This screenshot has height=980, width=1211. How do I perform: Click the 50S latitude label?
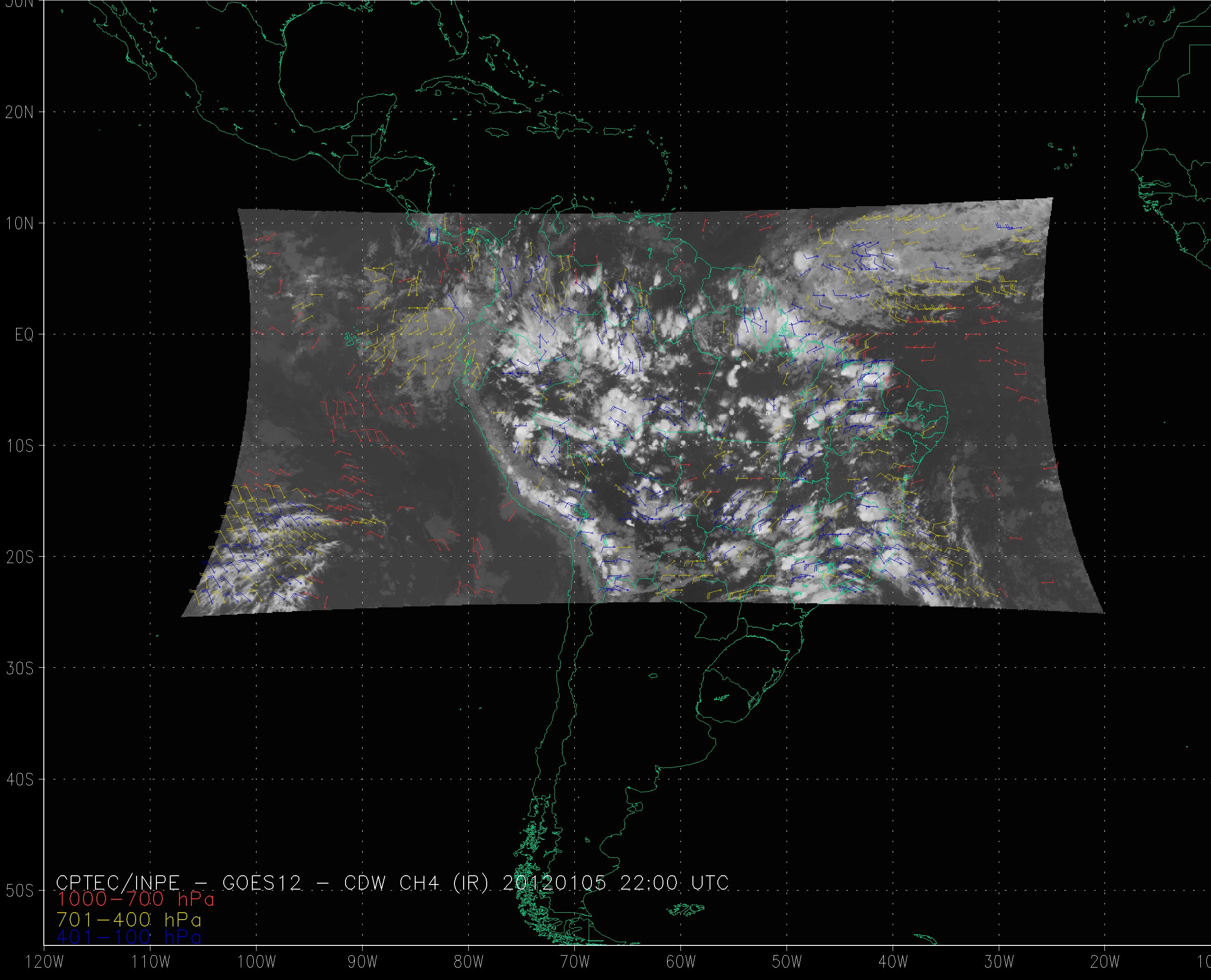pyautogui.click(x=19, y=891)
